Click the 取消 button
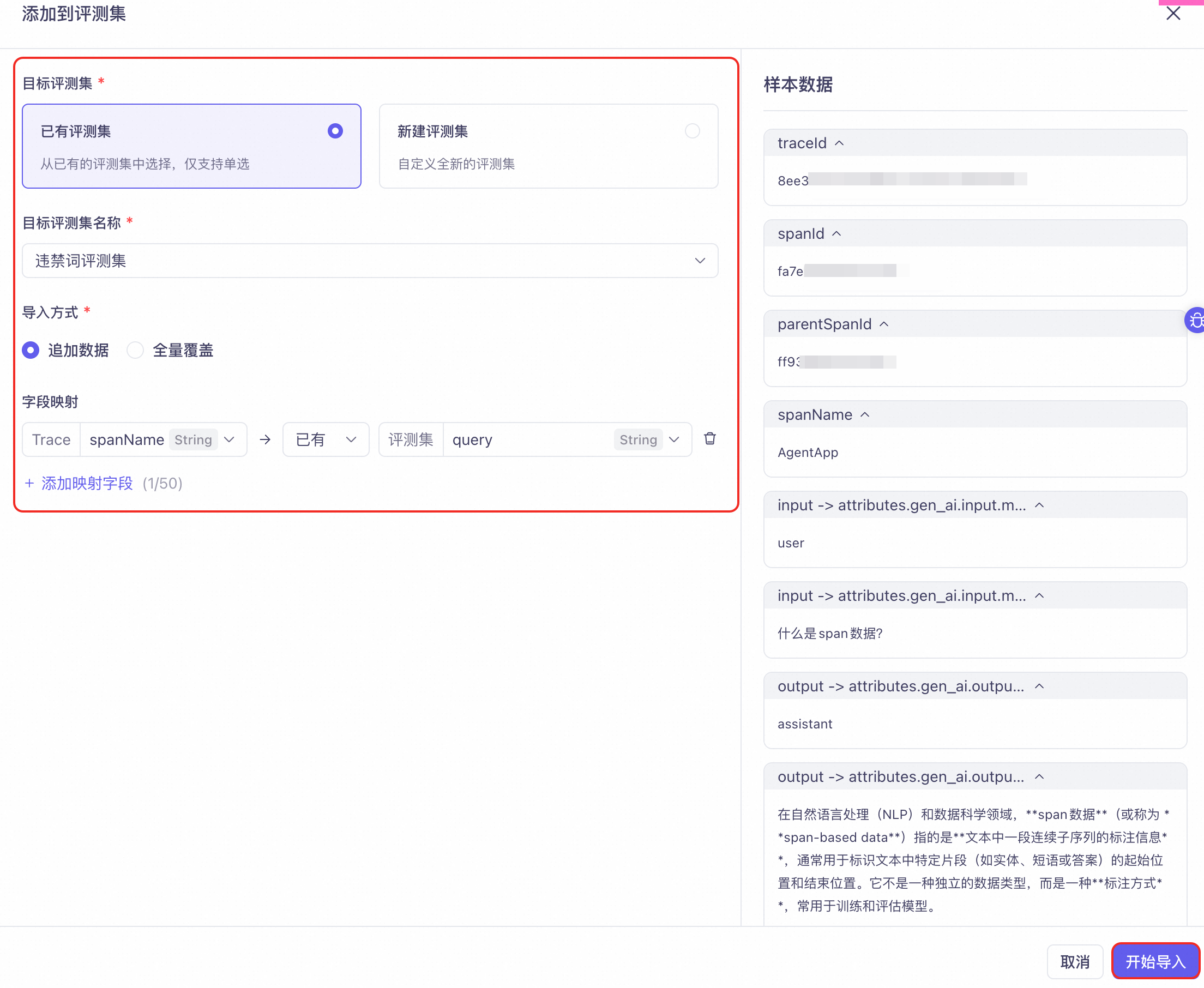 (x=1074, y=962)
